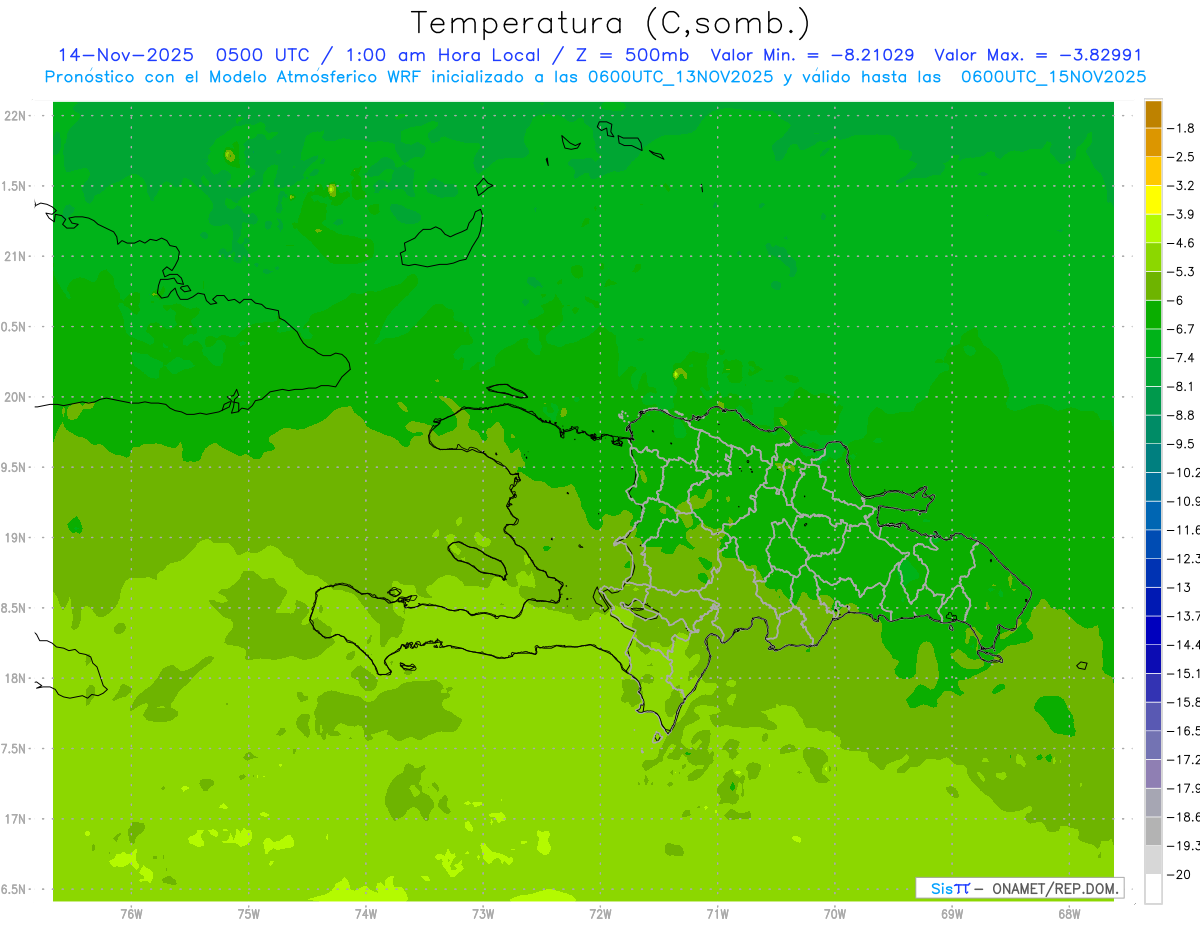
Task: Select the lime swatch between -4.6 and -5.3
Action: (1153, 257)
